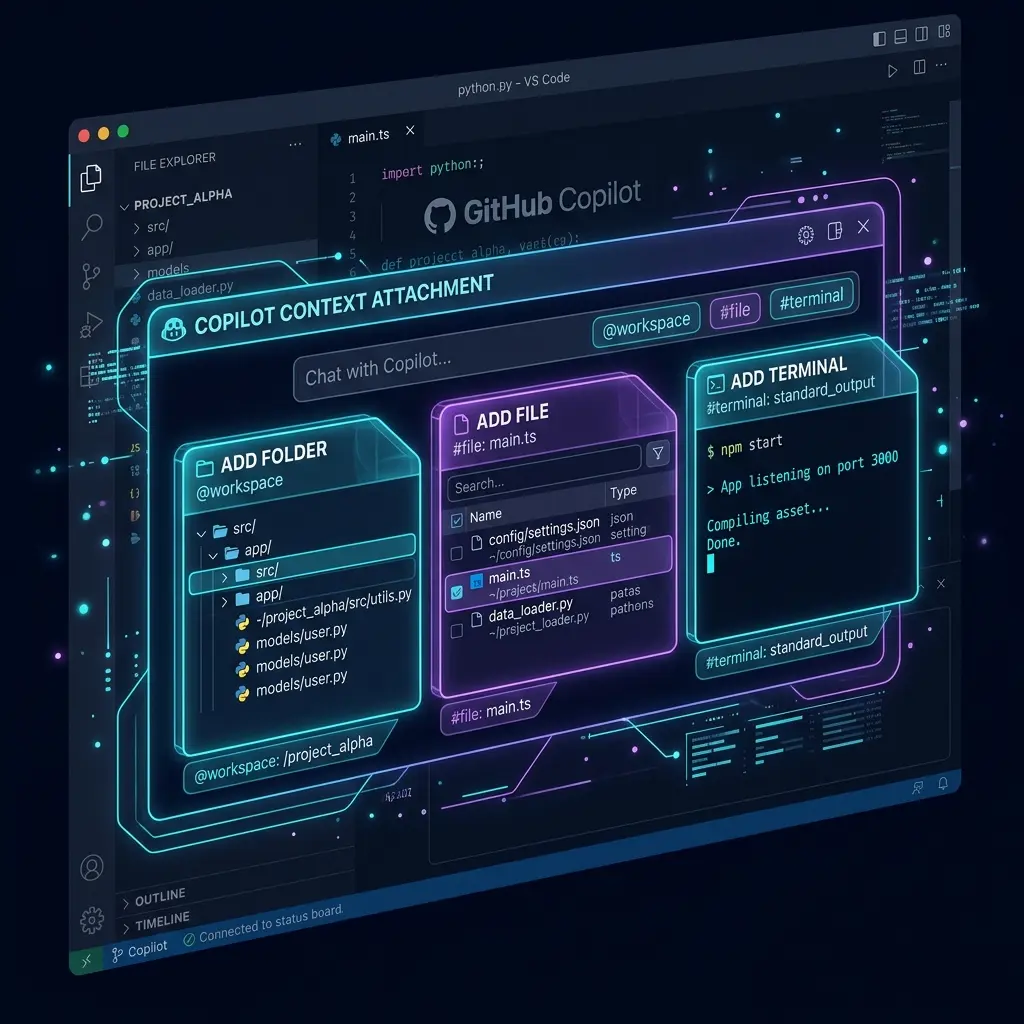Open File Explorer more actions ellipsis

(x=295, y=144)
